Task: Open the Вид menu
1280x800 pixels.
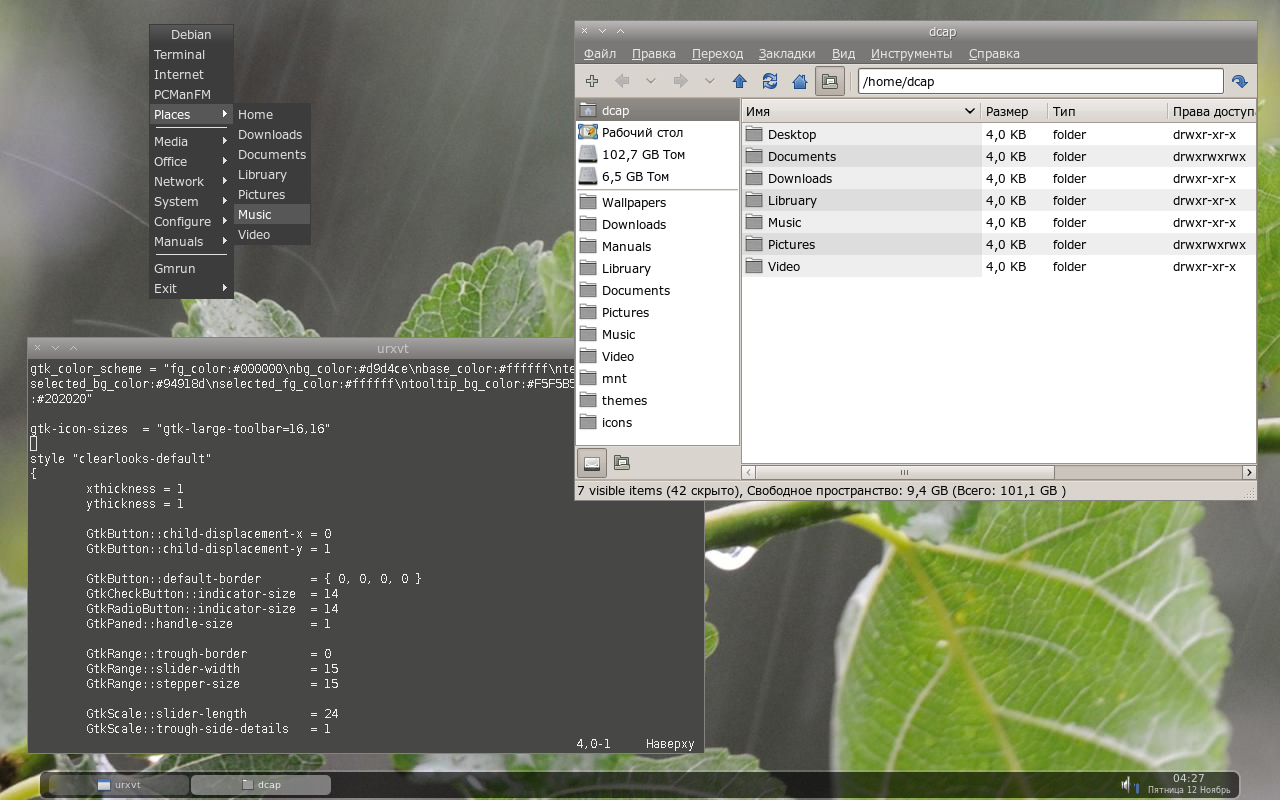Action: [843, 53]
